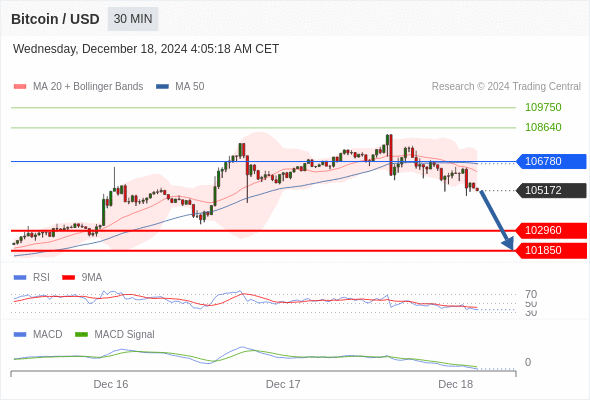
Task: Click the RSI legend swatch
Action: (x=20, y=278)
